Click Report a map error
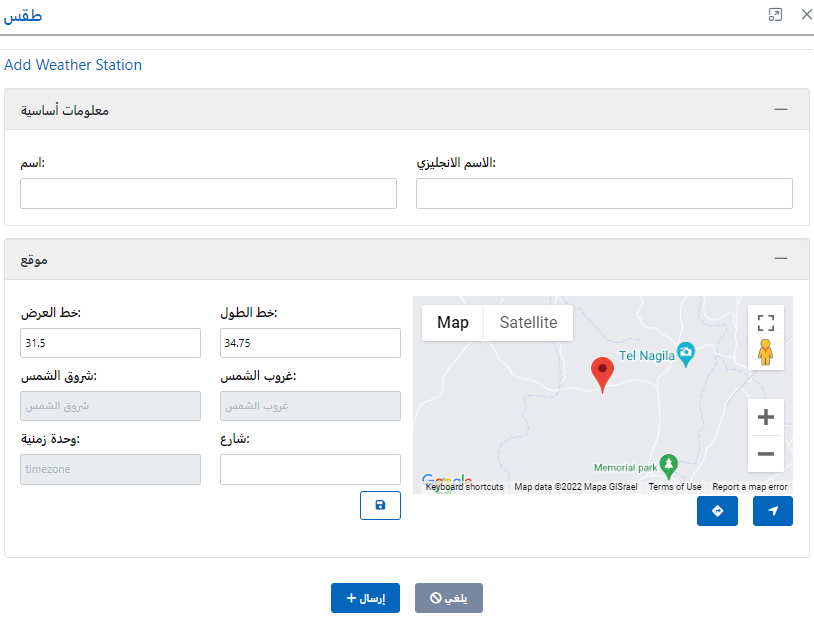The image size is (814, 621). [749, 486]
